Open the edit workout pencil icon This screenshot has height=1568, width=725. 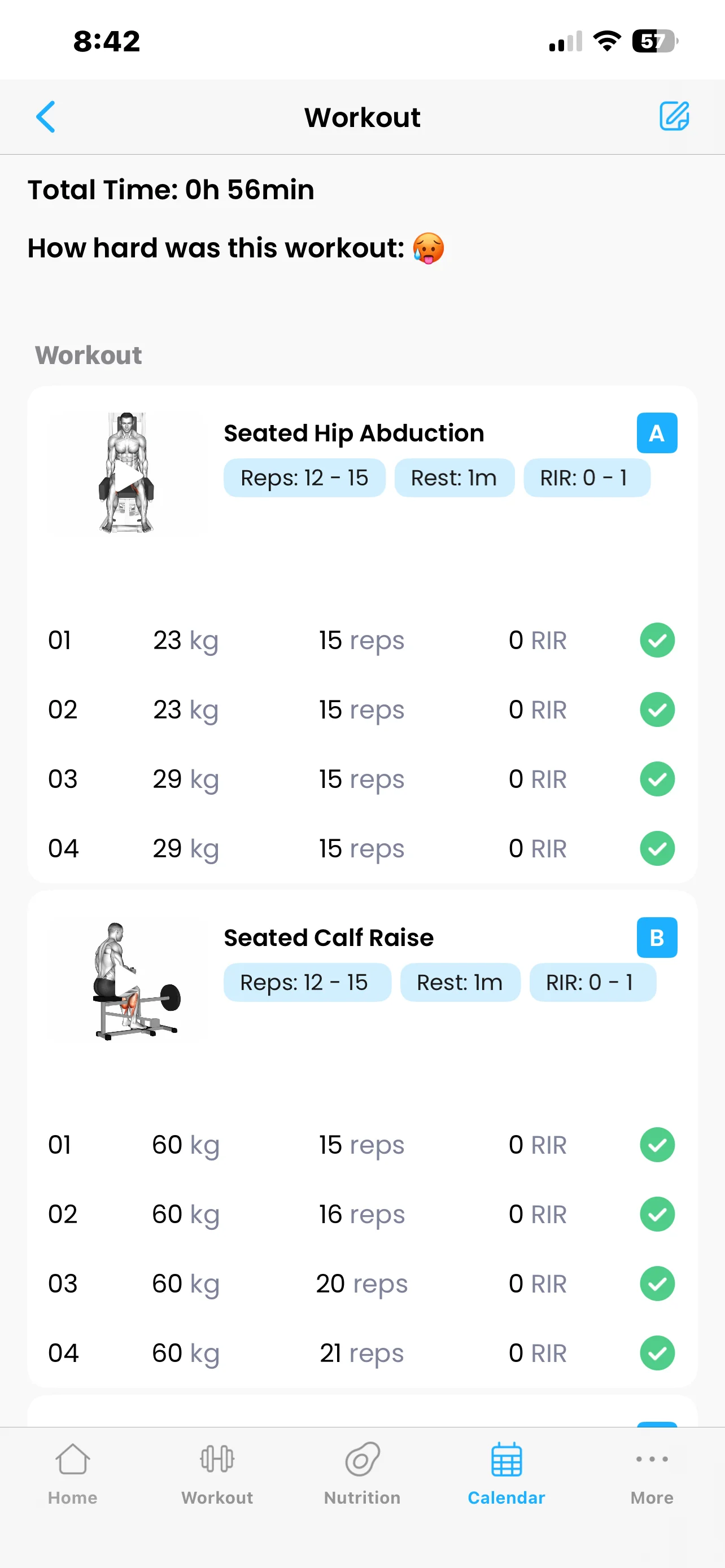[674, 116]
